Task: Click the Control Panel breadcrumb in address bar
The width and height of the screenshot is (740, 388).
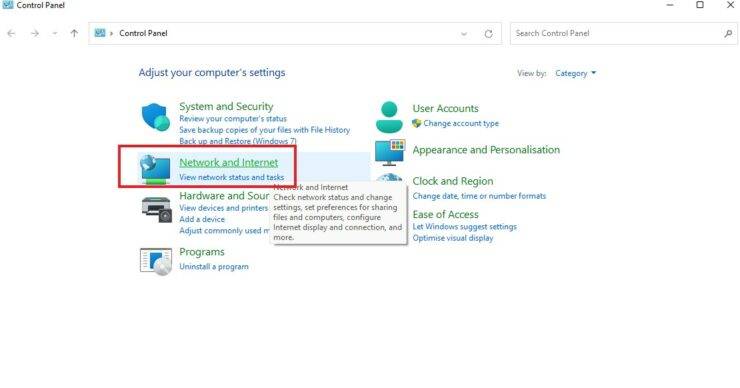Action: click(x=143, y=33)
